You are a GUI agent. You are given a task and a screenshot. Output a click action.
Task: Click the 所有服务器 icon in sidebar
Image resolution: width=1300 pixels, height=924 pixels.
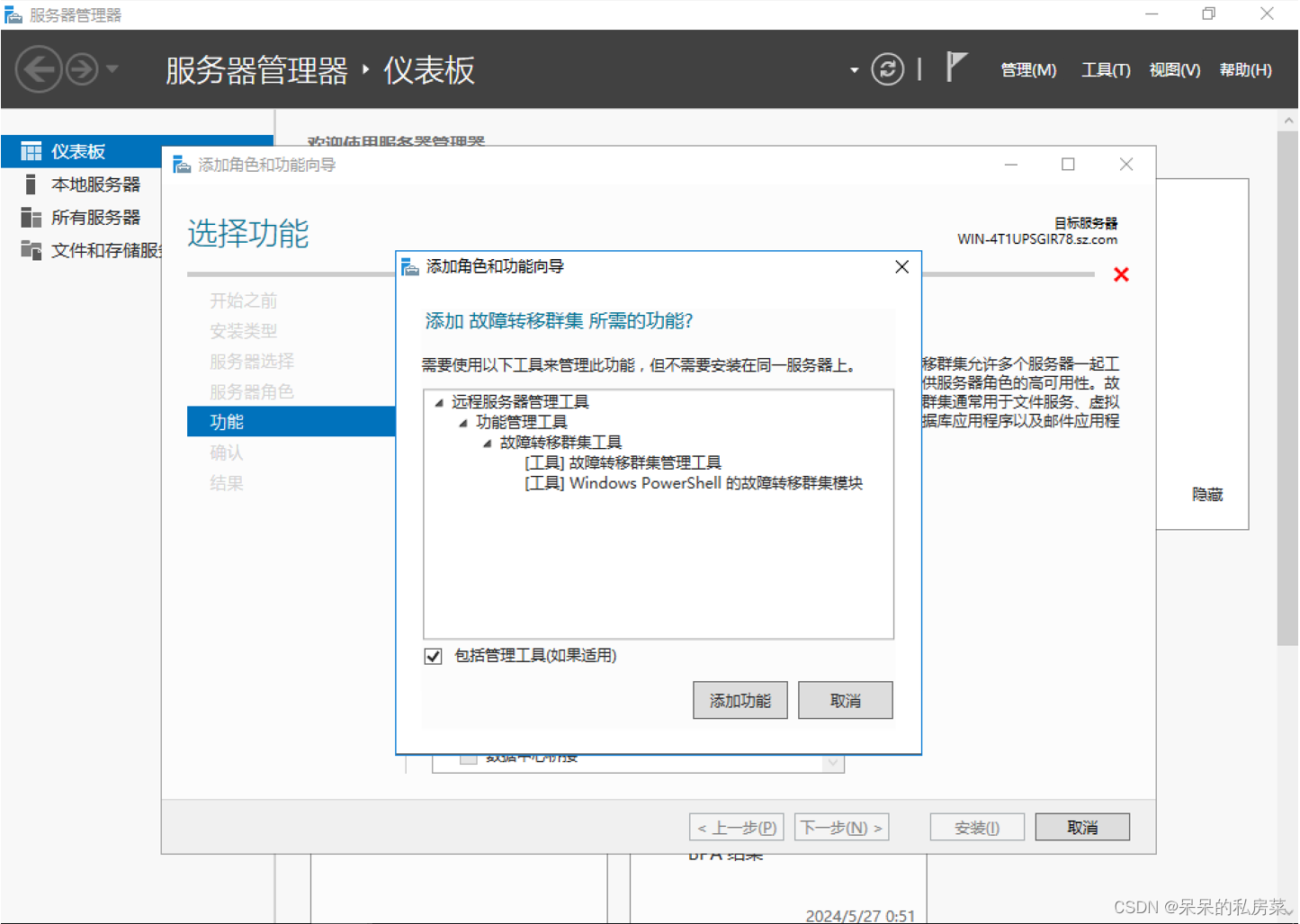click(31, 217)
